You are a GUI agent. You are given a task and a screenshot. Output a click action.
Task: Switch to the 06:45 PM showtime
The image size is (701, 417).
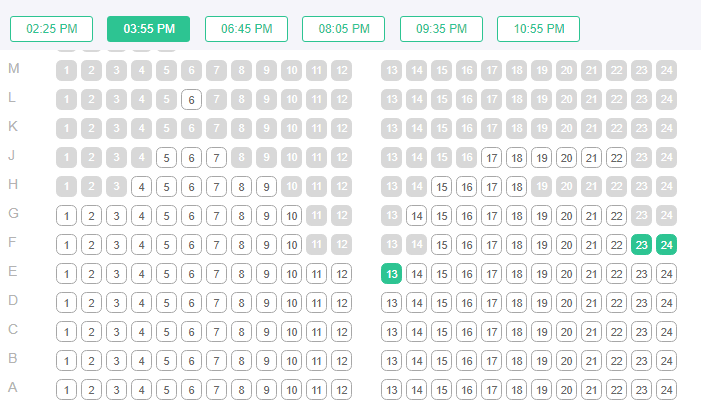(246, 29)
